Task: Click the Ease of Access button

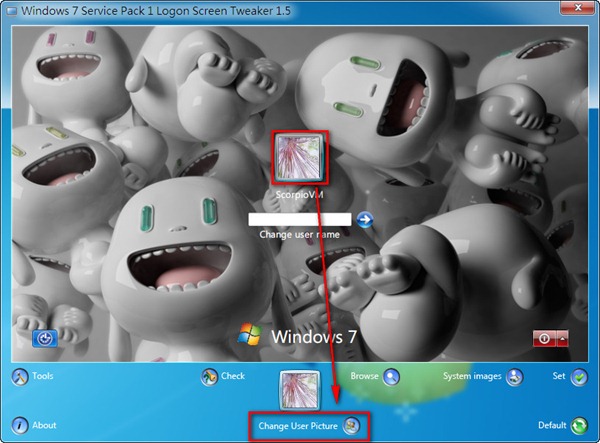Action: tap(44, 338)
